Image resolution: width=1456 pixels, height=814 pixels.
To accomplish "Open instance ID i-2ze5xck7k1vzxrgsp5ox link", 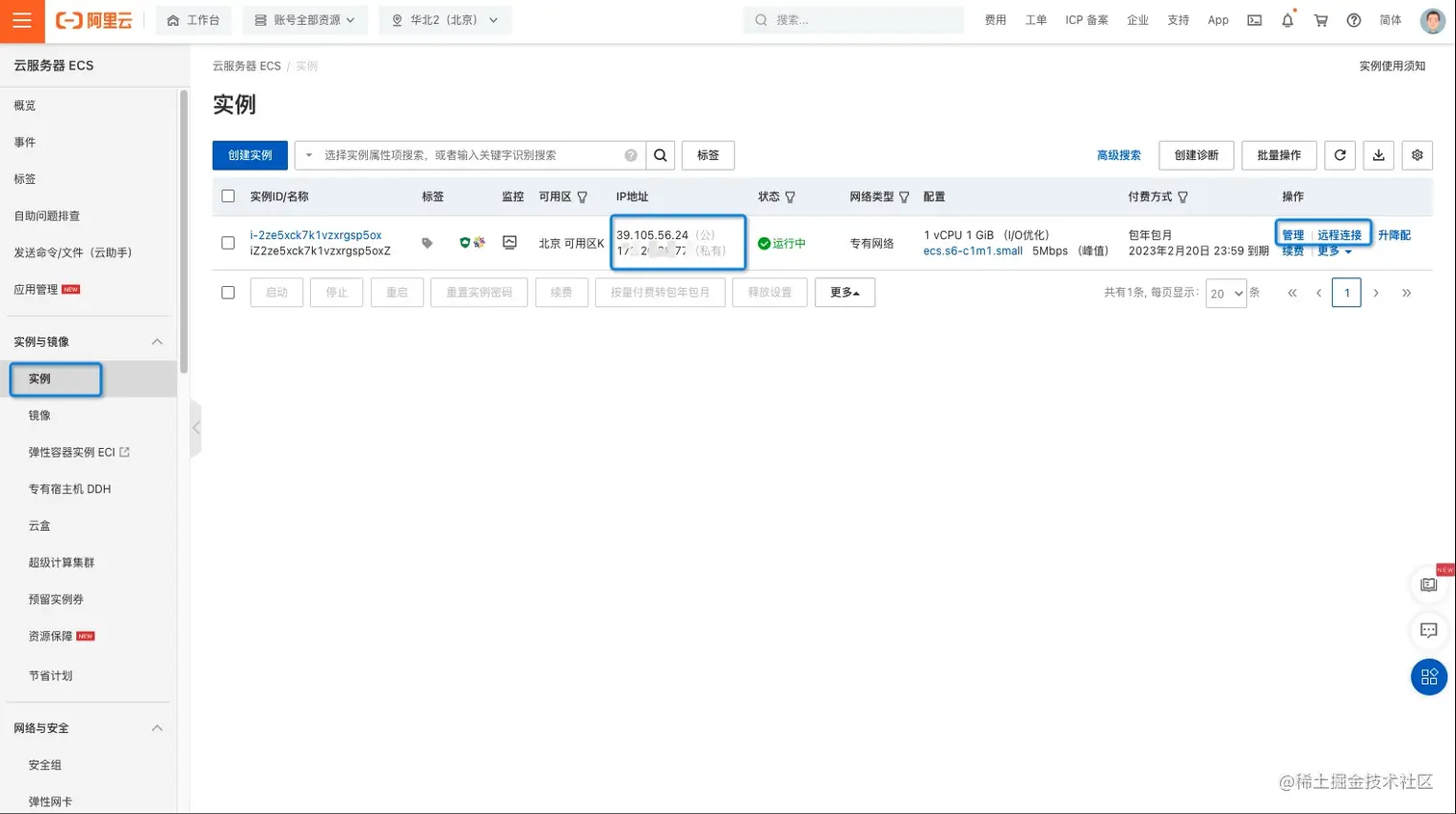I will click(316, 235).
